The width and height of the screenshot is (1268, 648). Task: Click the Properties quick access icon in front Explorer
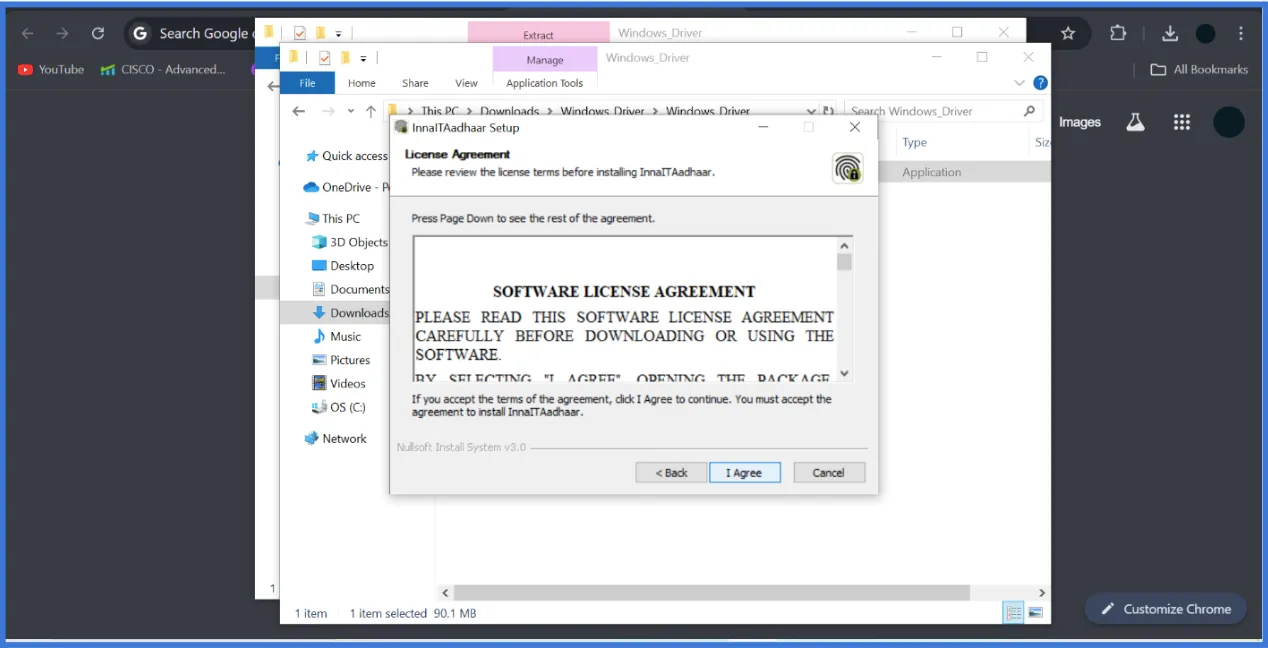[325, 58]
